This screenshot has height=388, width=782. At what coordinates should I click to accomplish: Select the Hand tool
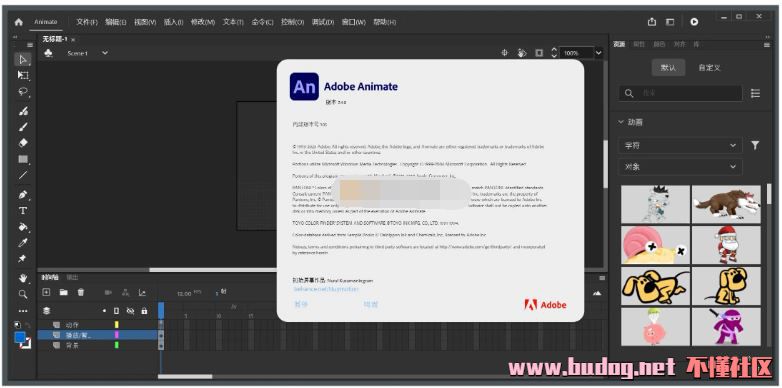point(23,277)
